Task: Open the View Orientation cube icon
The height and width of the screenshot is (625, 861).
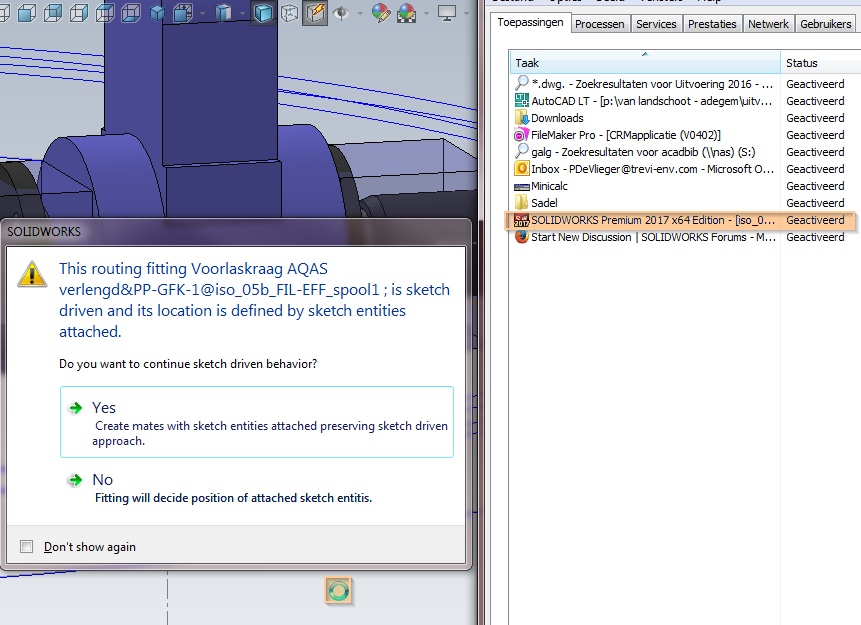Action: tap(183, 13)
